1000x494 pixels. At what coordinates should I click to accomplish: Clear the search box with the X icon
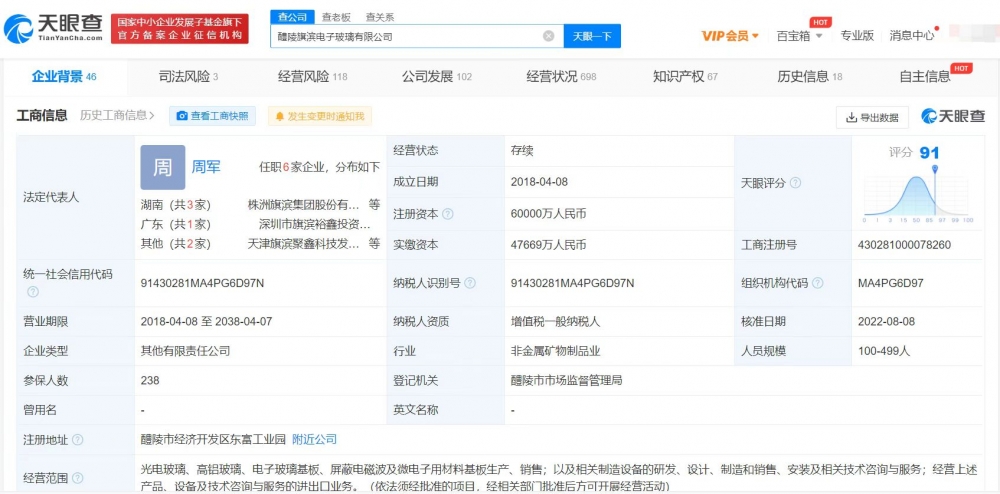tap(548, 36)
